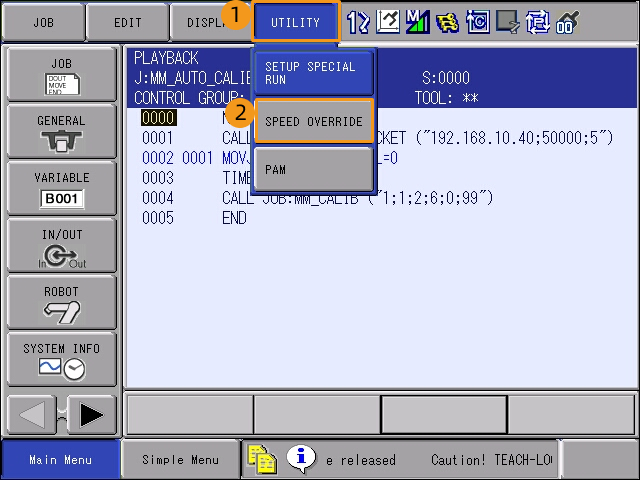
Task: Open the DISPLAY top menu
Action: 210,22
